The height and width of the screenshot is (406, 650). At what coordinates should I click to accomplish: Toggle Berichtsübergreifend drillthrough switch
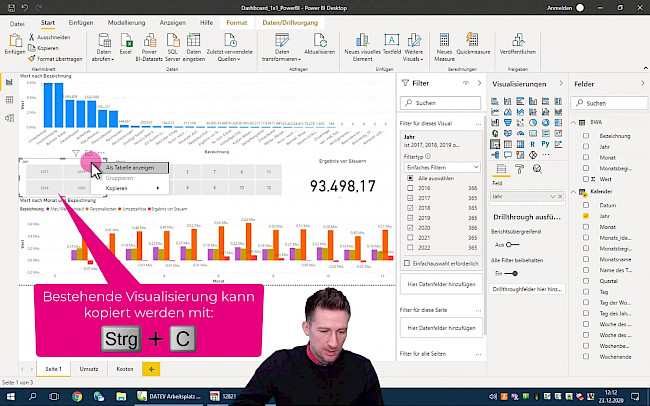[513, 244]
